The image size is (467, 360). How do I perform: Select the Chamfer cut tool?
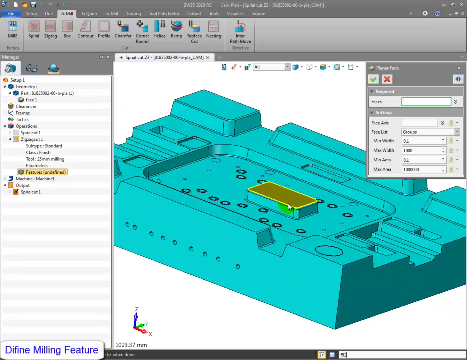click(123, 29)
